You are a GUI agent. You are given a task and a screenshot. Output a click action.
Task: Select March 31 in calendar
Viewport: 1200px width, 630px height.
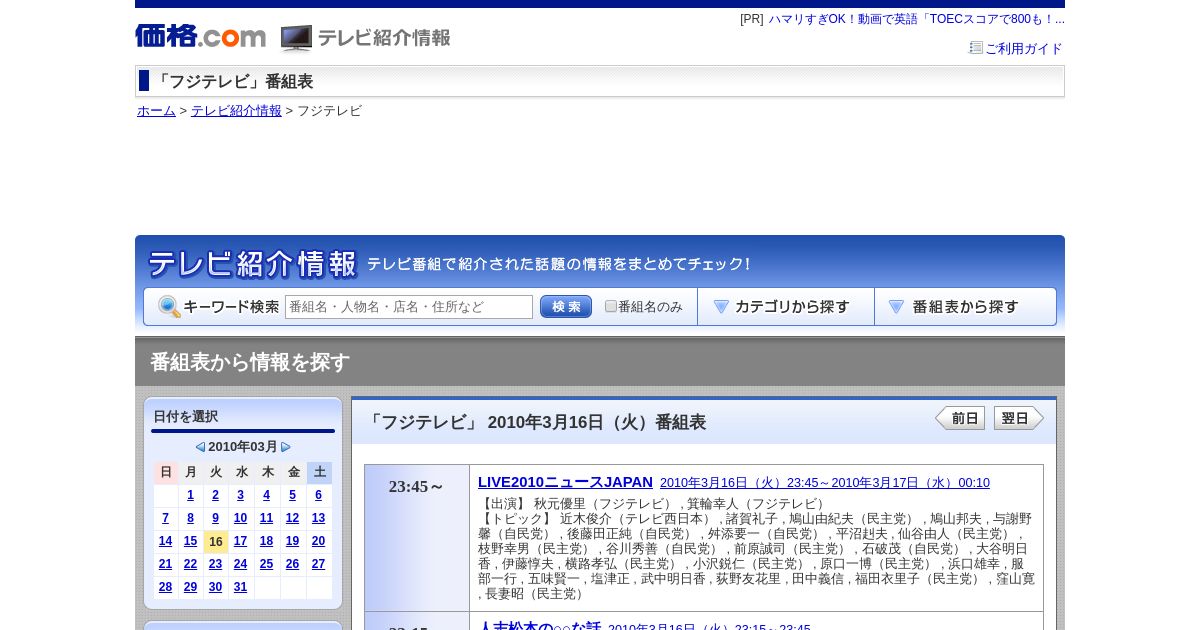pyautogui.click(x=240, y=587)
